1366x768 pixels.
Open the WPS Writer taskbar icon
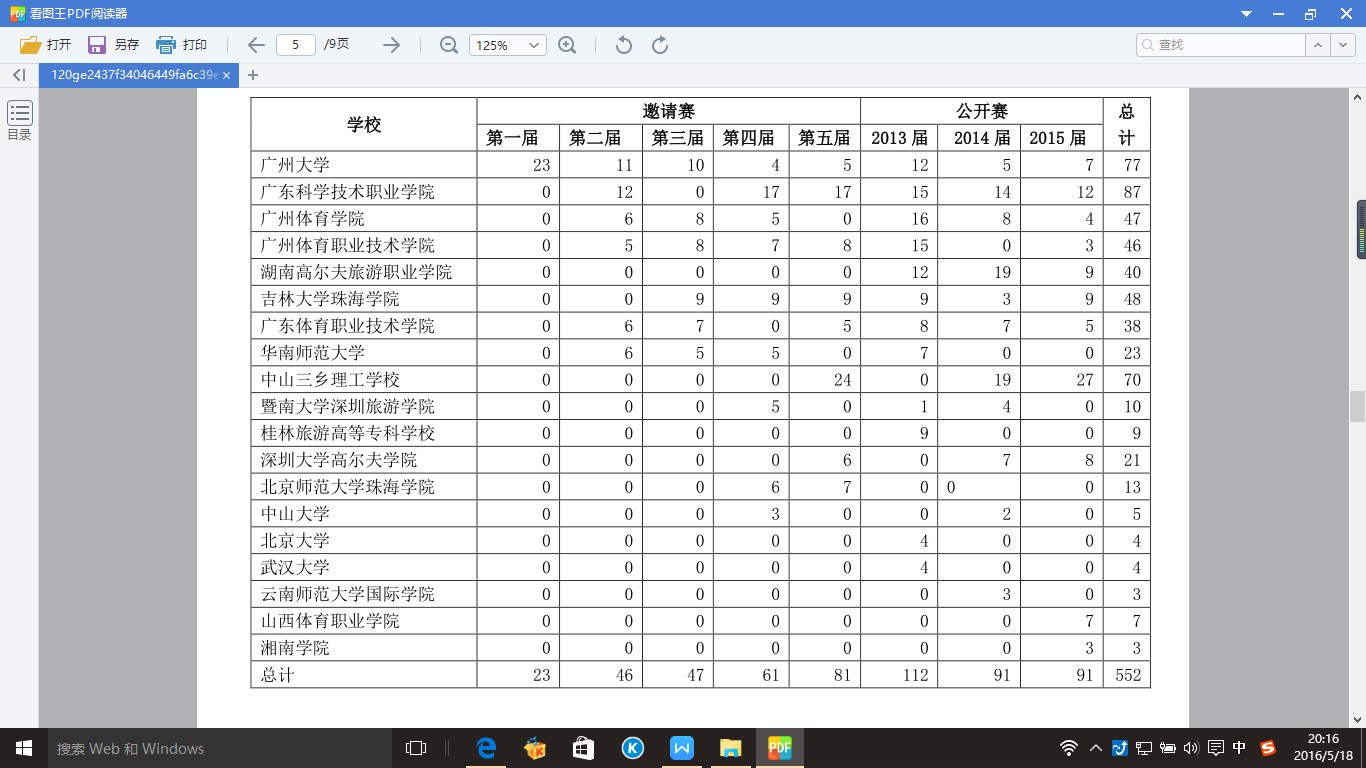pyautogui.click(x=681, y=748)
